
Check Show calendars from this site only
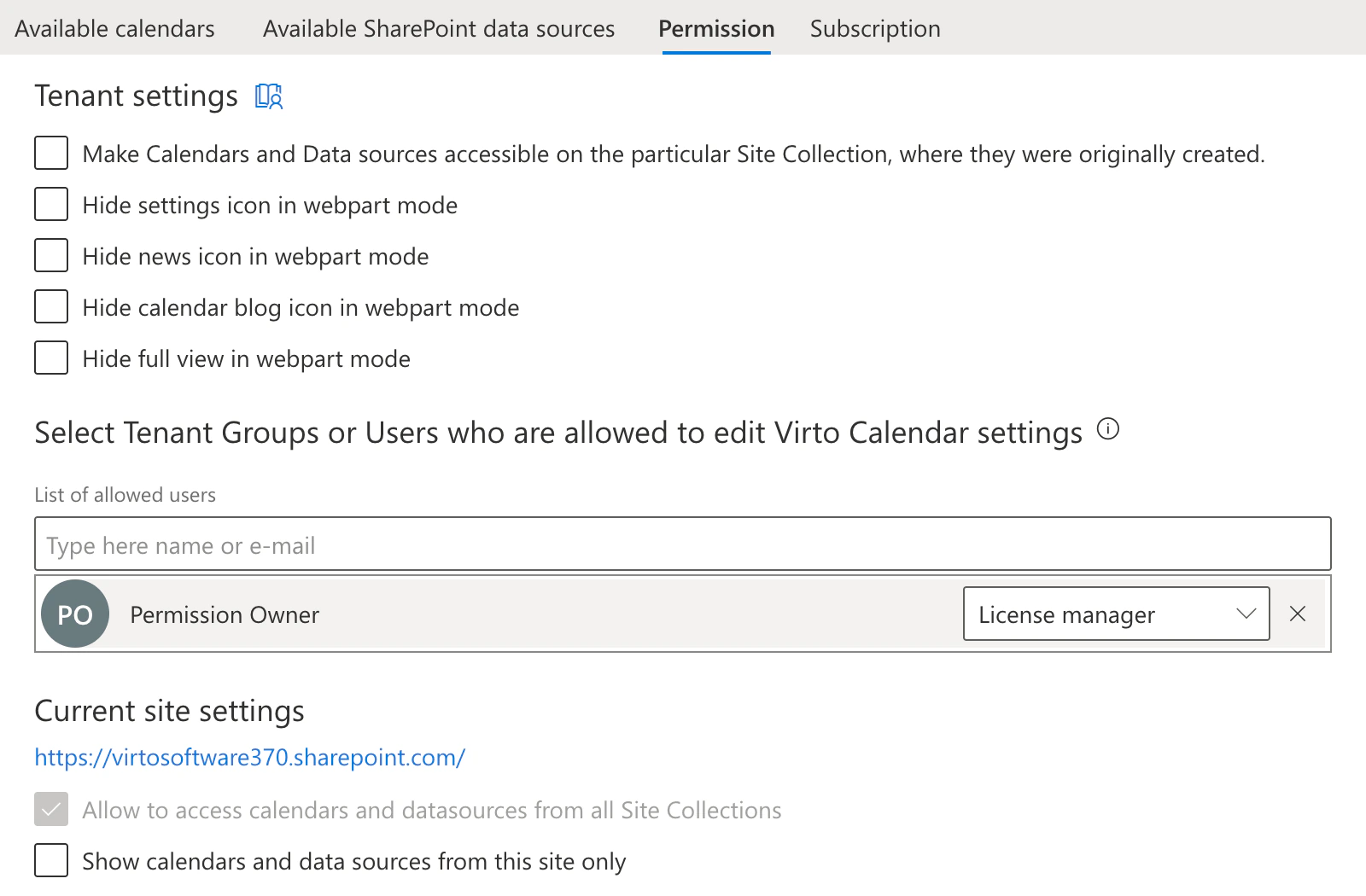[x=51, y=860]
